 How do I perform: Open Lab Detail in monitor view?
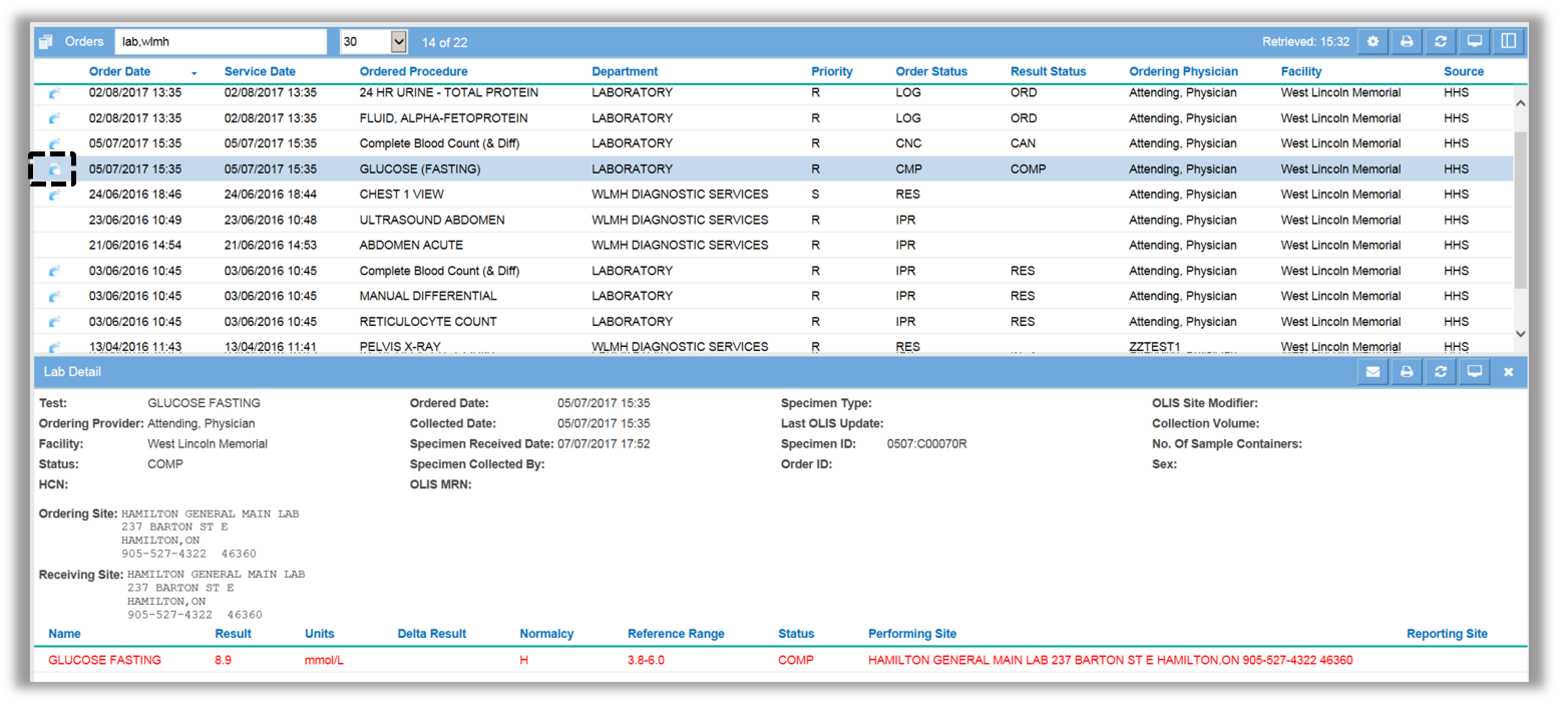tap(1474, 372)
